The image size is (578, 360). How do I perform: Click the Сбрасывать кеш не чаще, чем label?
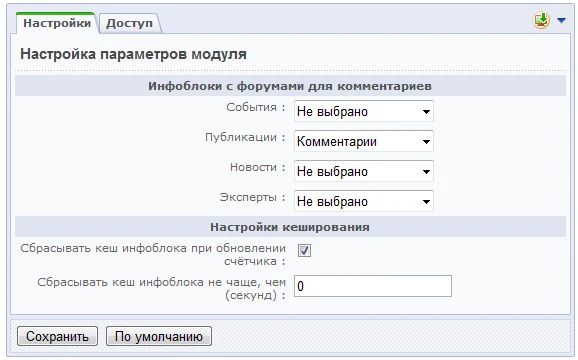click(161, 289)
